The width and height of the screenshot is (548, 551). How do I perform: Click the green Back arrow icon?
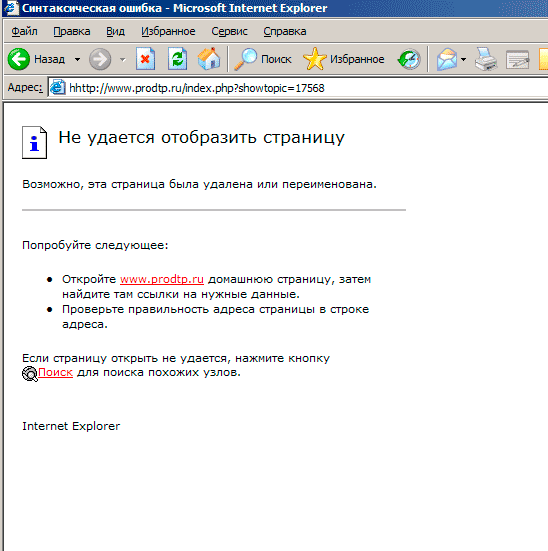[x=19, y=59]
